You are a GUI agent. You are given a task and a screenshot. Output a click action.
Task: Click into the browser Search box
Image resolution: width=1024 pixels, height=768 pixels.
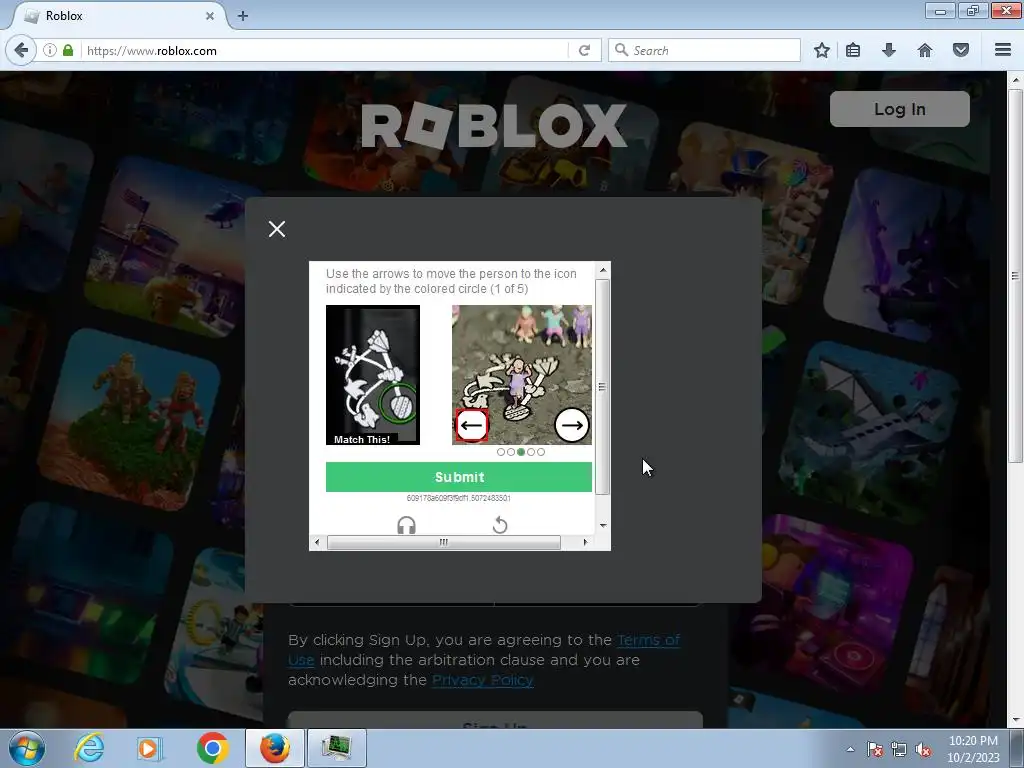(704, 50)
